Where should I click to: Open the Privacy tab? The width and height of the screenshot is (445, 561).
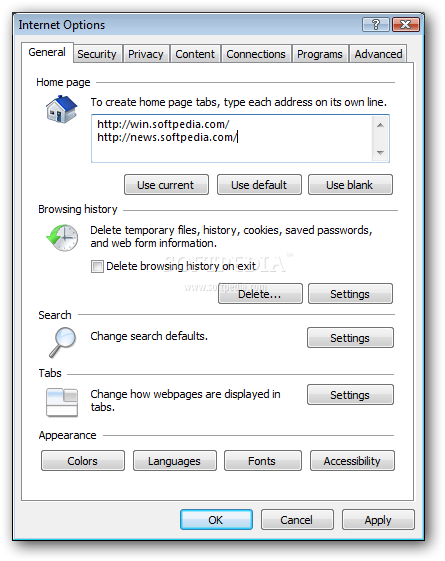(146, 54)
